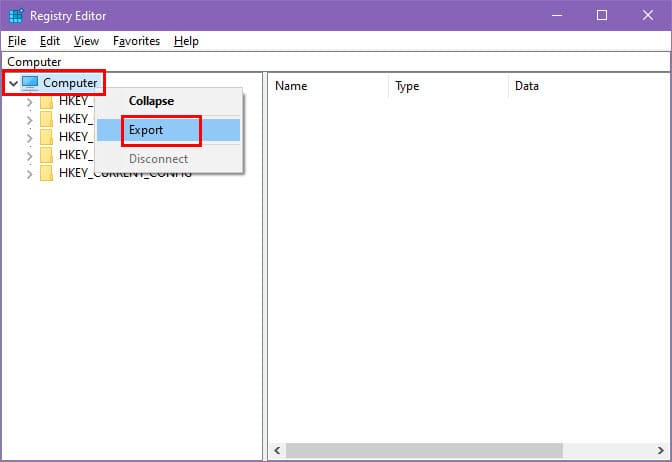Click the horizontal scrollbar thumb
The width and height of the screenshot is (672, 462).
pos(424,450)
